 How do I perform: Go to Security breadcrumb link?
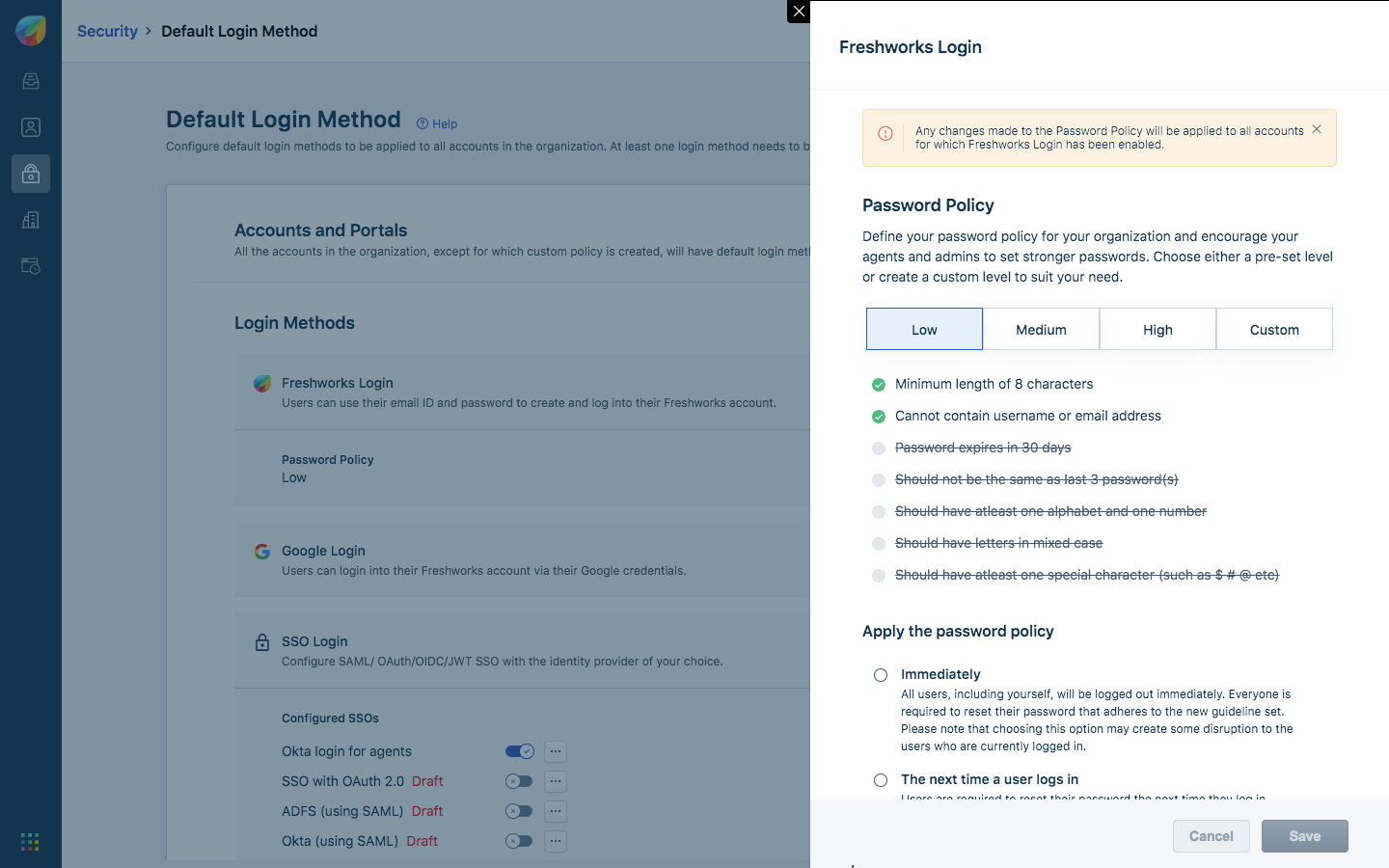tap(107, 31)
